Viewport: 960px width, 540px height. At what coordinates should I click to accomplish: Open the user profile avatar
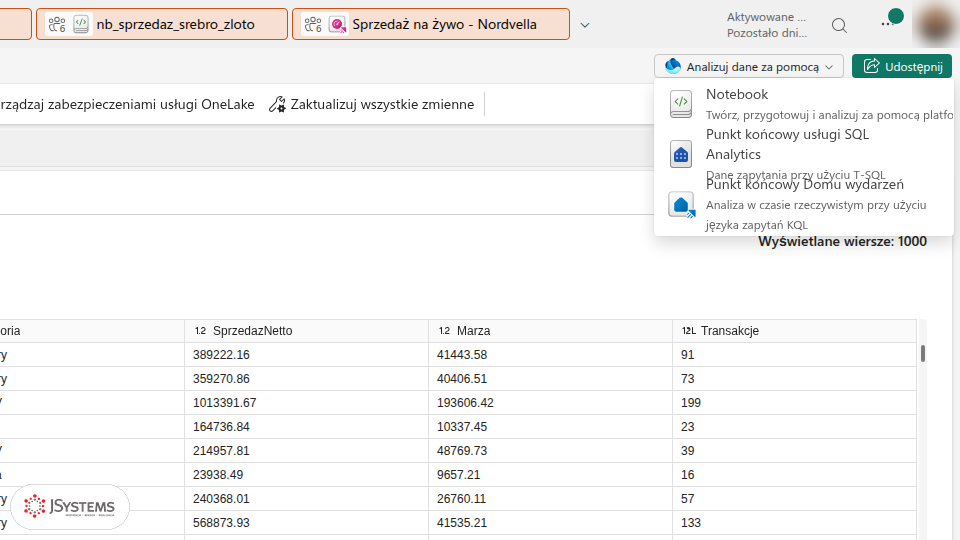pos(935,24)
